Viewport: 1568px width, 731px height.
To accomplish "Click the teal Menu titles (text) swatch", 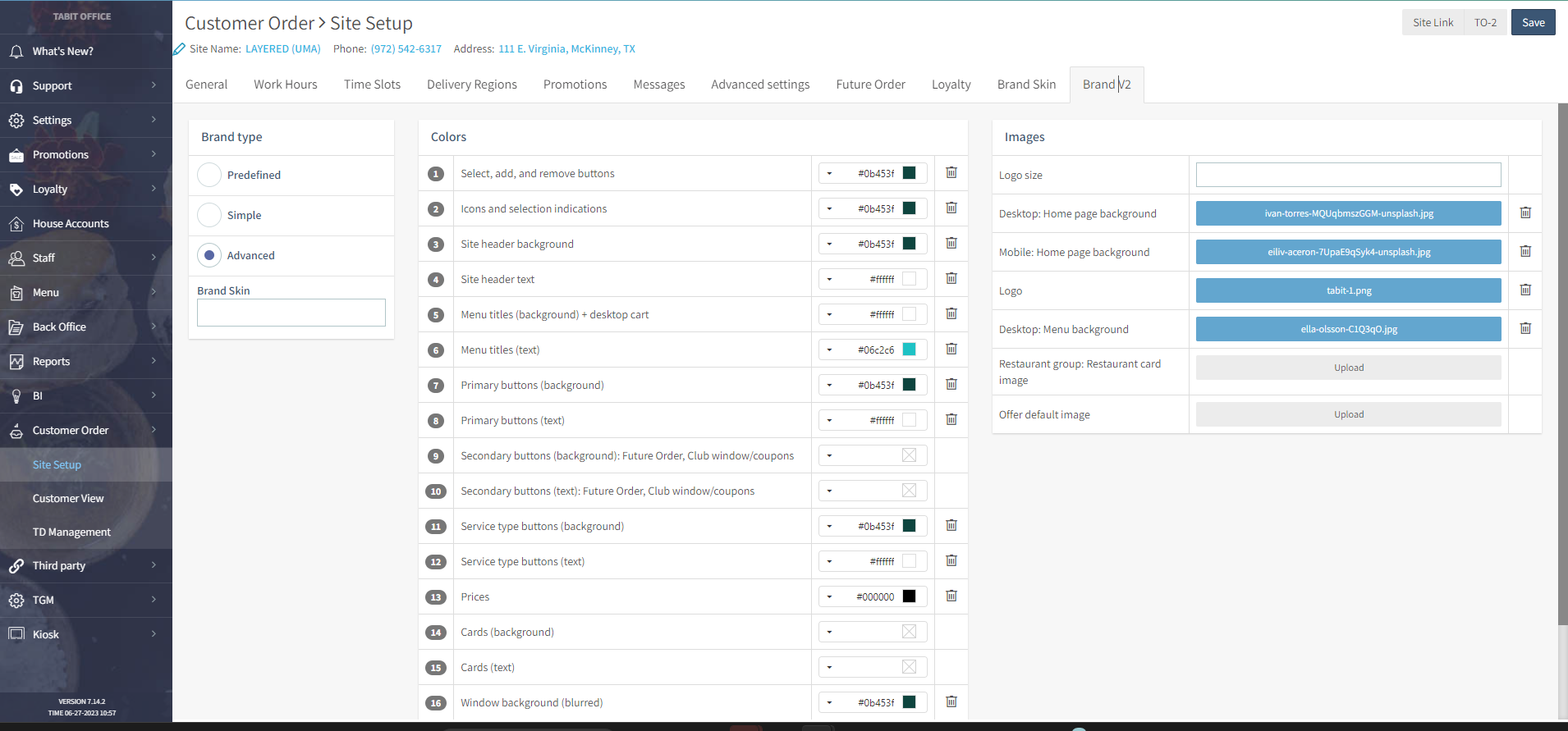I will click(x=909, y=350).
